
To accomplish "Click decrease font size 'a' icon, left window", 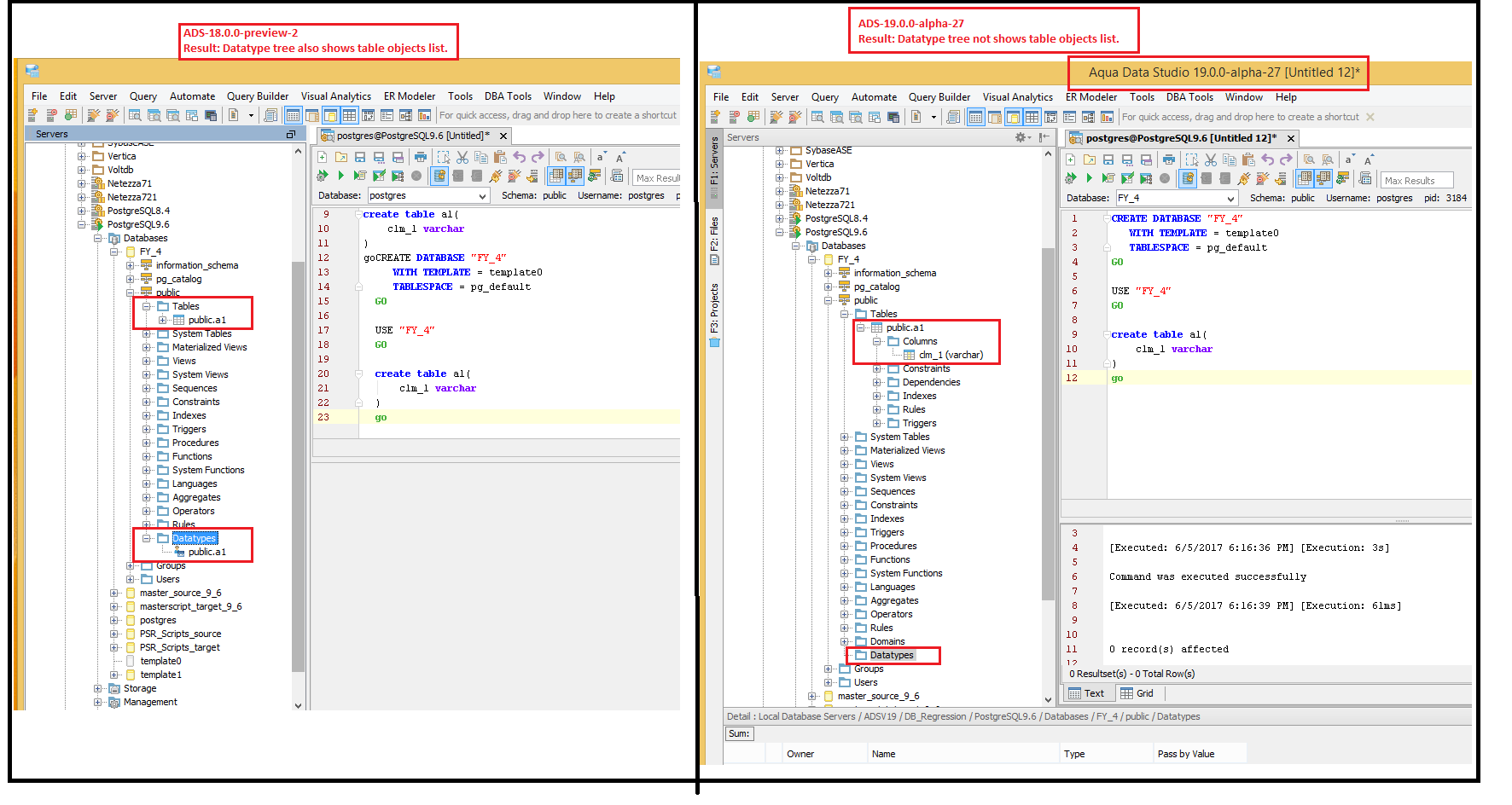I will pos(601,157).
